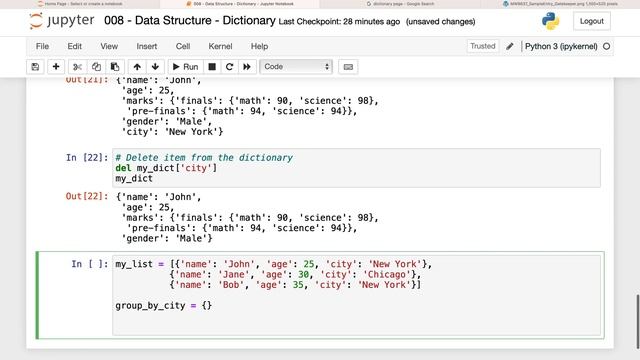640x360 pixels.
Task: Click the kernel idle indicator circle
Action: click(x=607, y=46)
